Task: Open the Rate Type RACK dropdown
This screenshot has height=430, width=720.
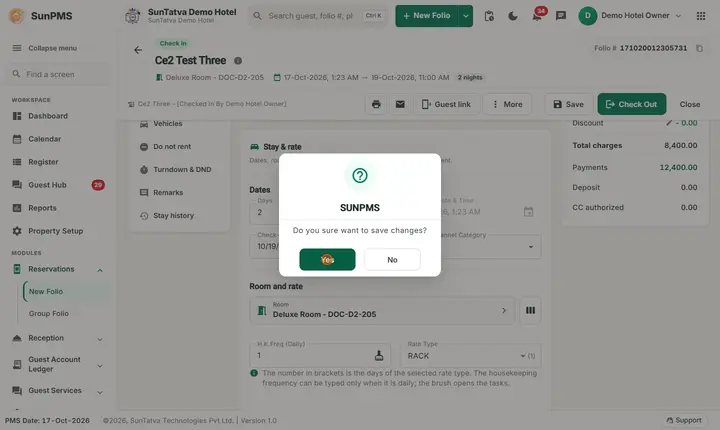Action: [471, 356]
